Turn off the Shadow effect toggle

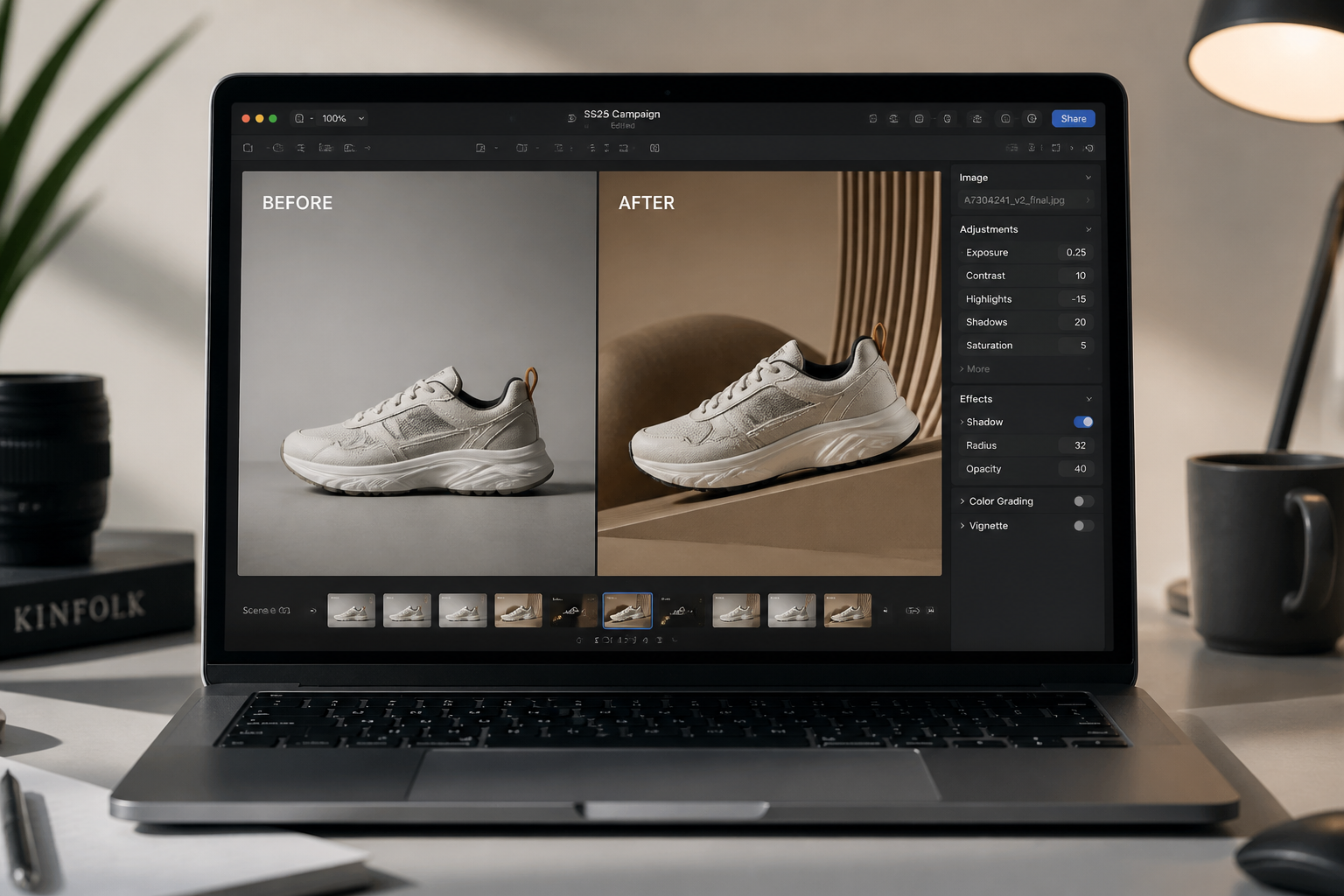pos(1083,422)
